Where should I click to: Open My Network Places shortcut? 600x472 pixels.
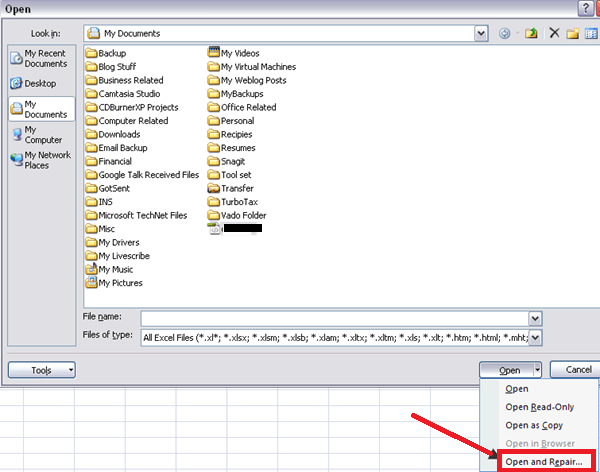tap(40, 160)
